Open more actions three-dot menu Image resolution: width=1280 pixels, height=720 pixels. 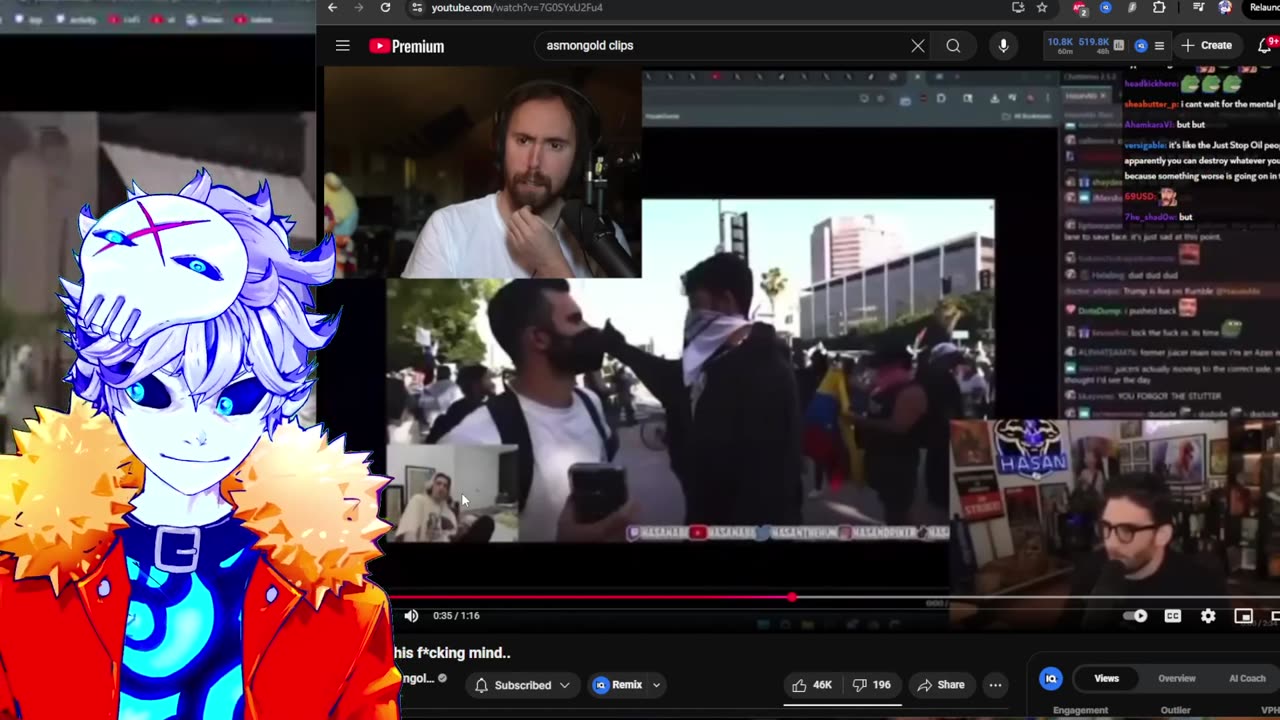point(995,685)
